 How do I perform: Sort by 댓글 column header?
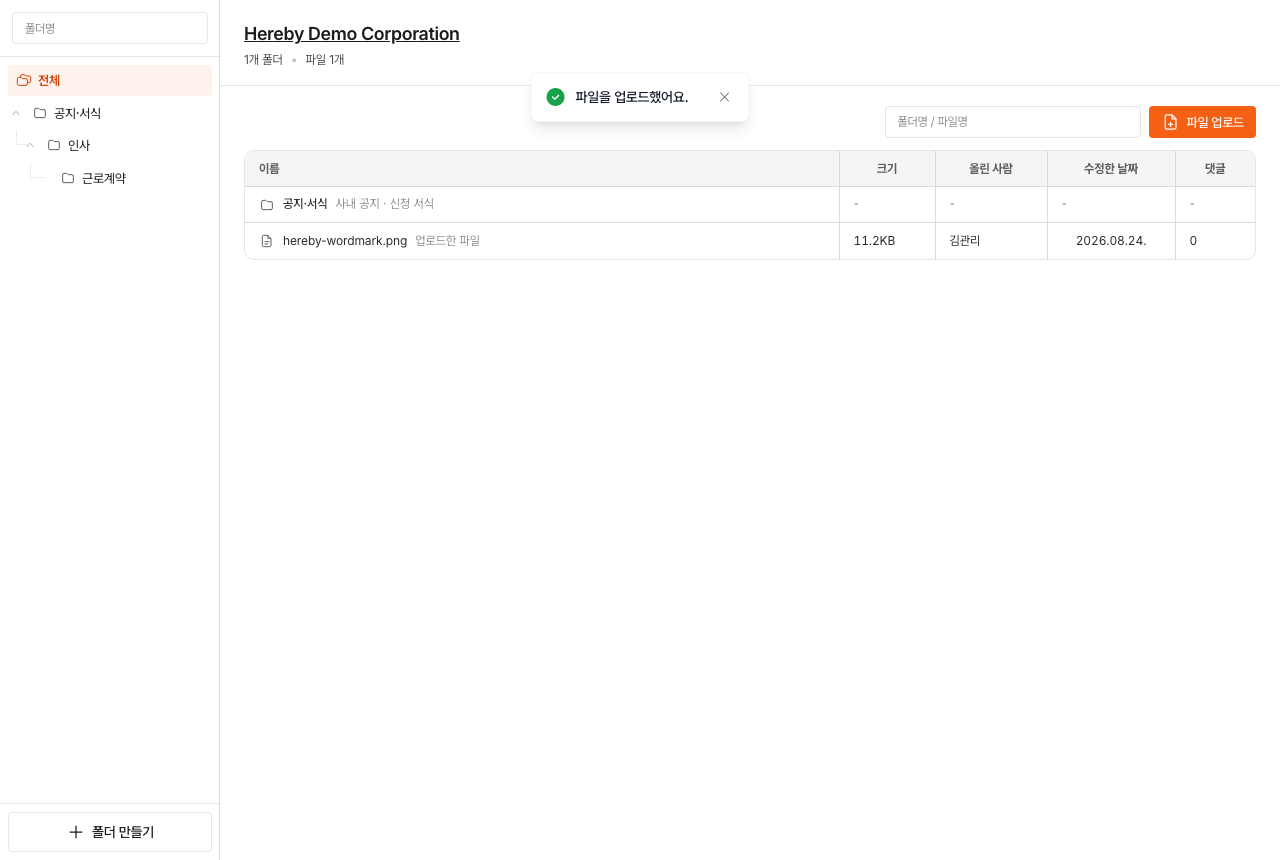click(x=1215, y=169)
